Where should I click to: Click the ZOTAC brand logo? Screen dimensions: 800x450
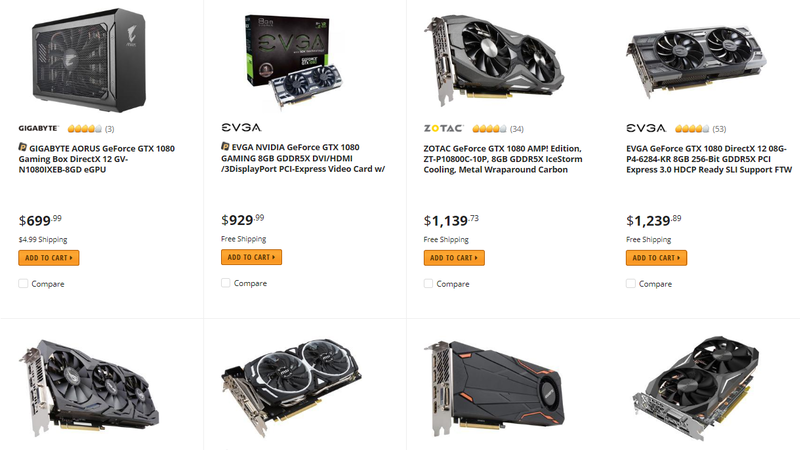pos(443,129)
